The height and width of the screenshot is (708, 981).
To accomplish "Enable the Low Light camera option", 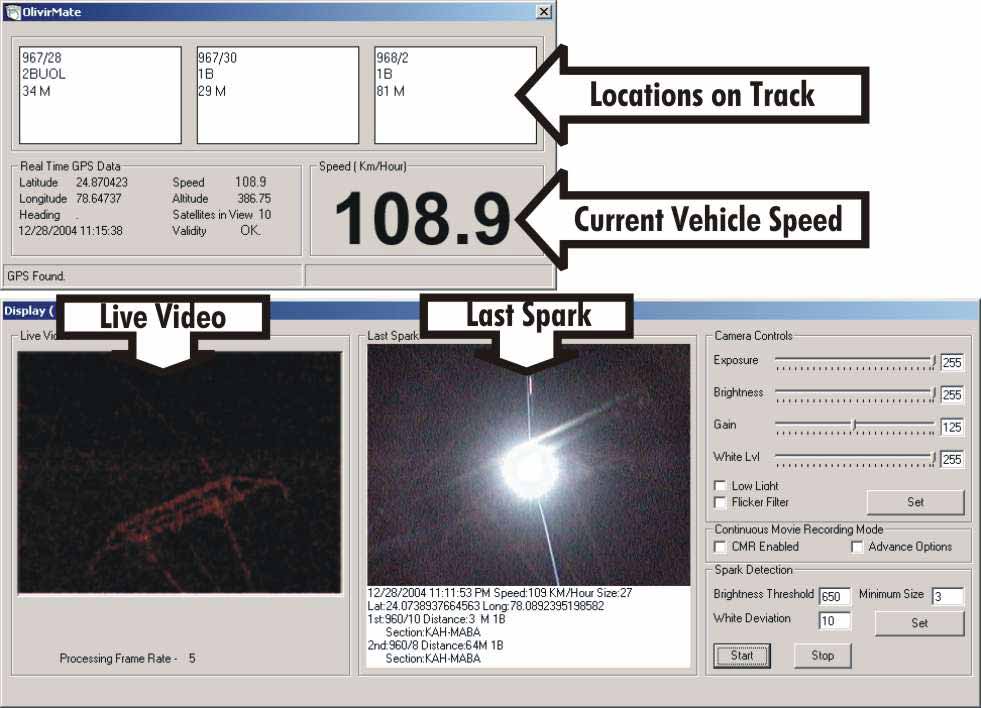I will (718, 486).
